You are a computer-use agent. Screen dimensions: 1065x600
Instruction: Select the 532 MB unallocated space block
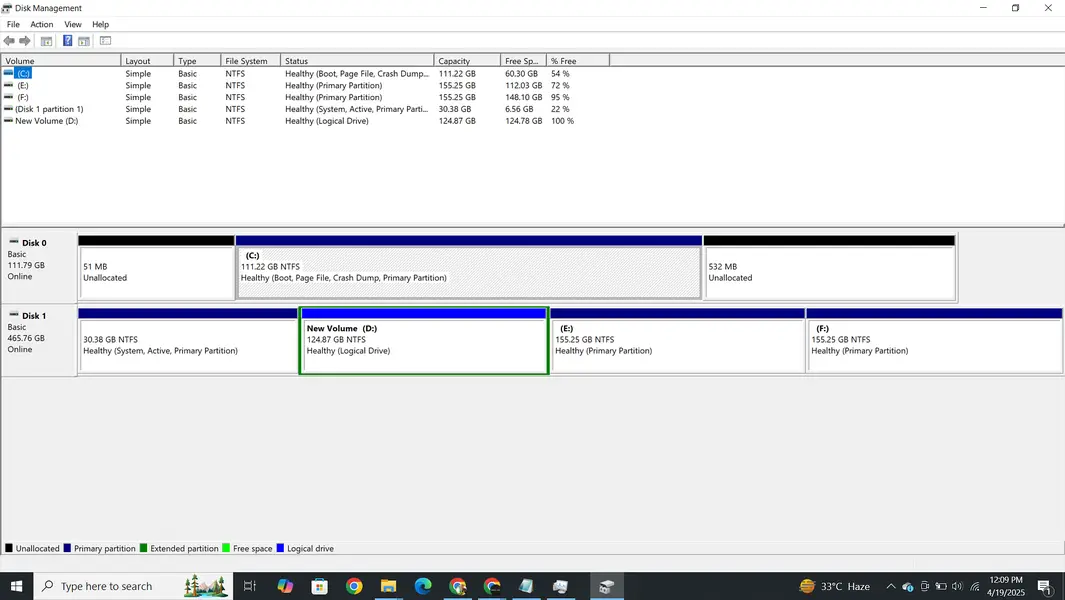(x=829, y=272)
